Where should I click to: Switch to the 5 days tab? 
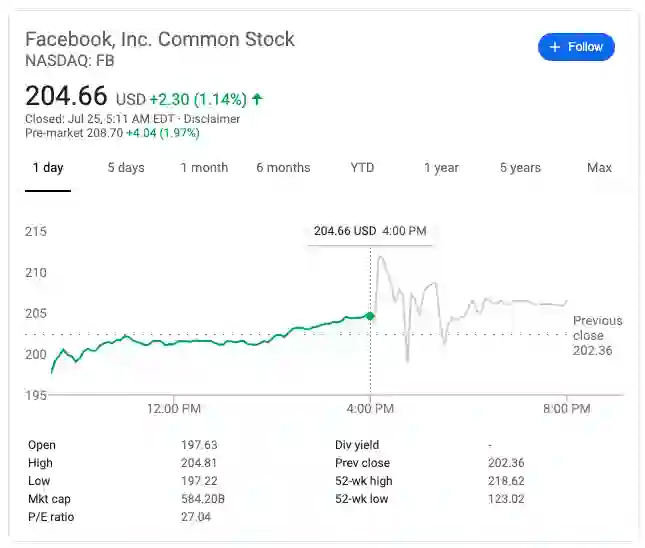tap(126, 168)
